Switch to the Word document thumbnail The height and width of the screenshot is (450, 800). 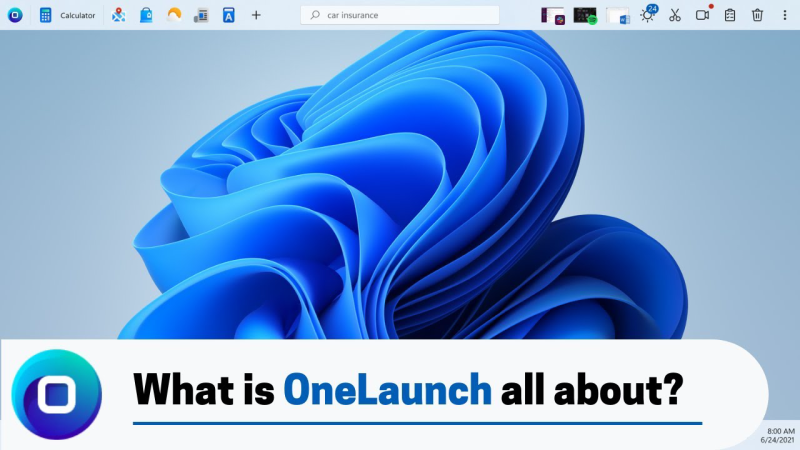point(618,16)
